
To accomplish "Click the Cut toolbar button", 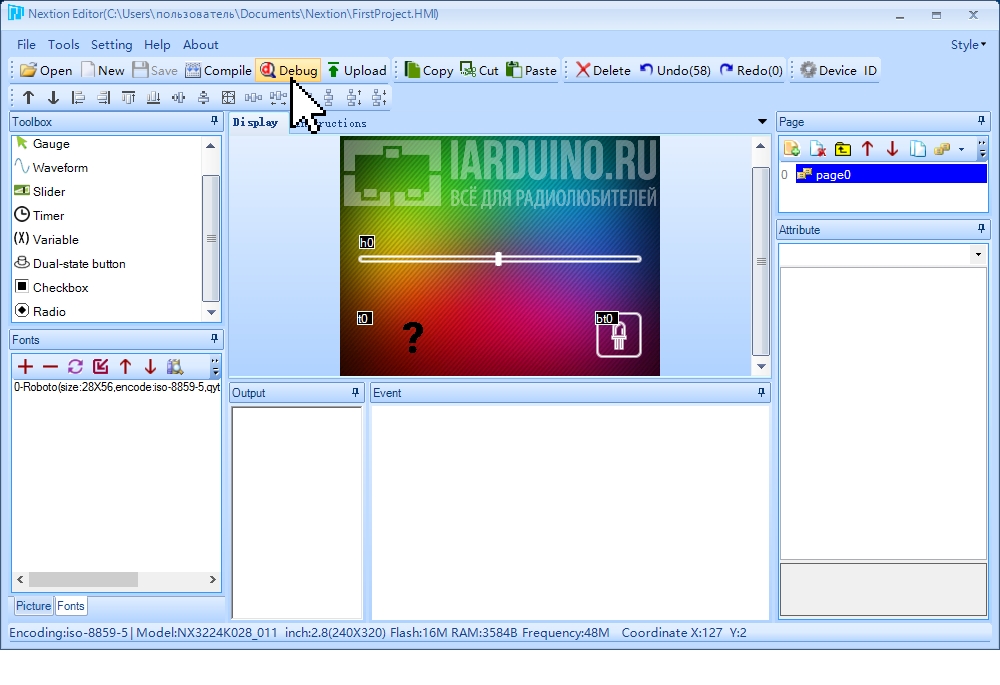I will point(480,70).
